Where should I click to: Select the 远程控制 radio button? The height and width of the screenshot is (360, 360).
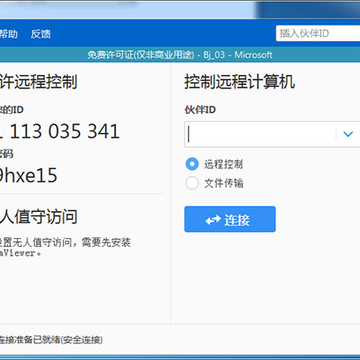(x=192, y=164)
